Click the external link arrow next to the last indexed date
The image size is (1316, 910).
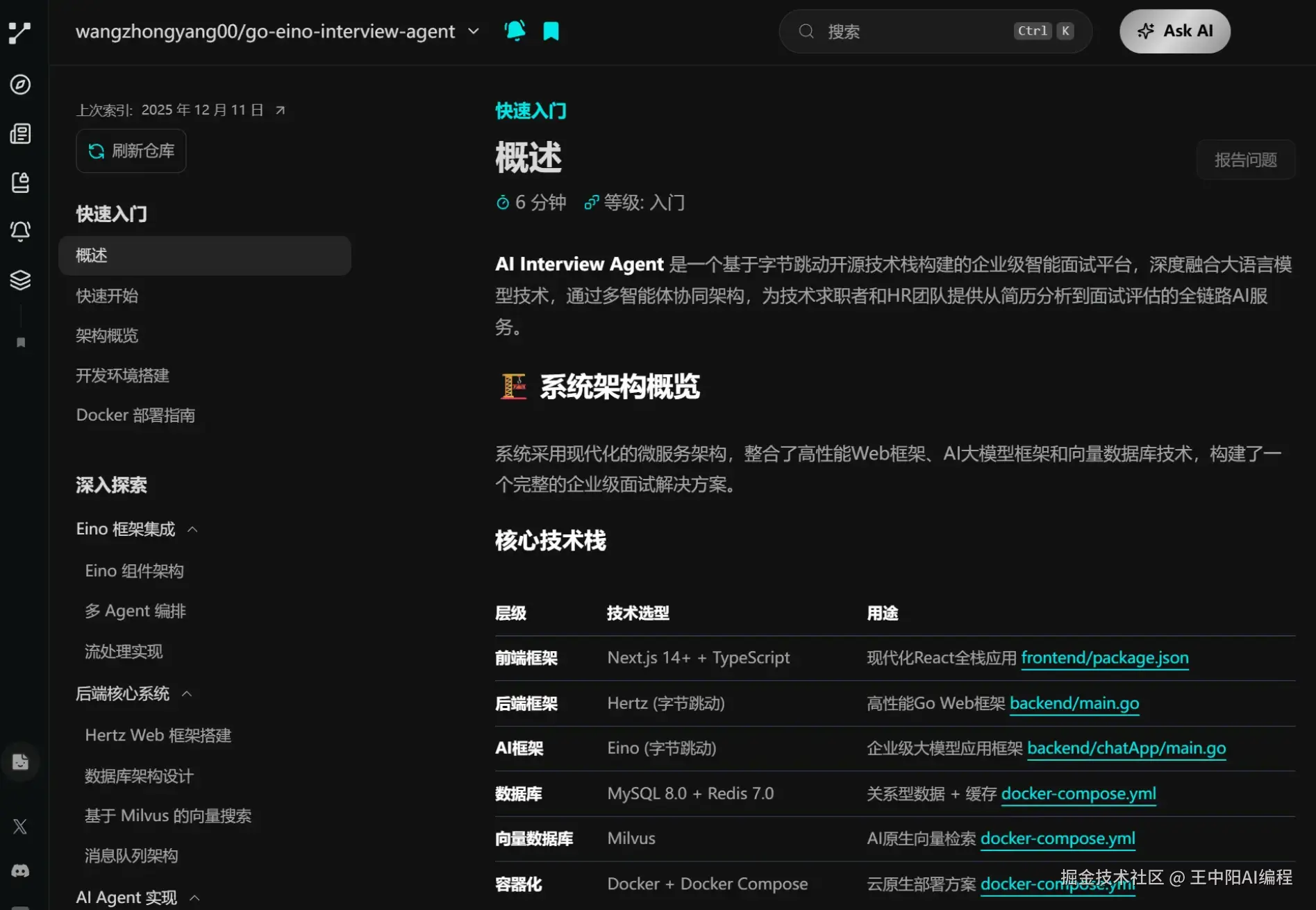(x=281, y=110)
